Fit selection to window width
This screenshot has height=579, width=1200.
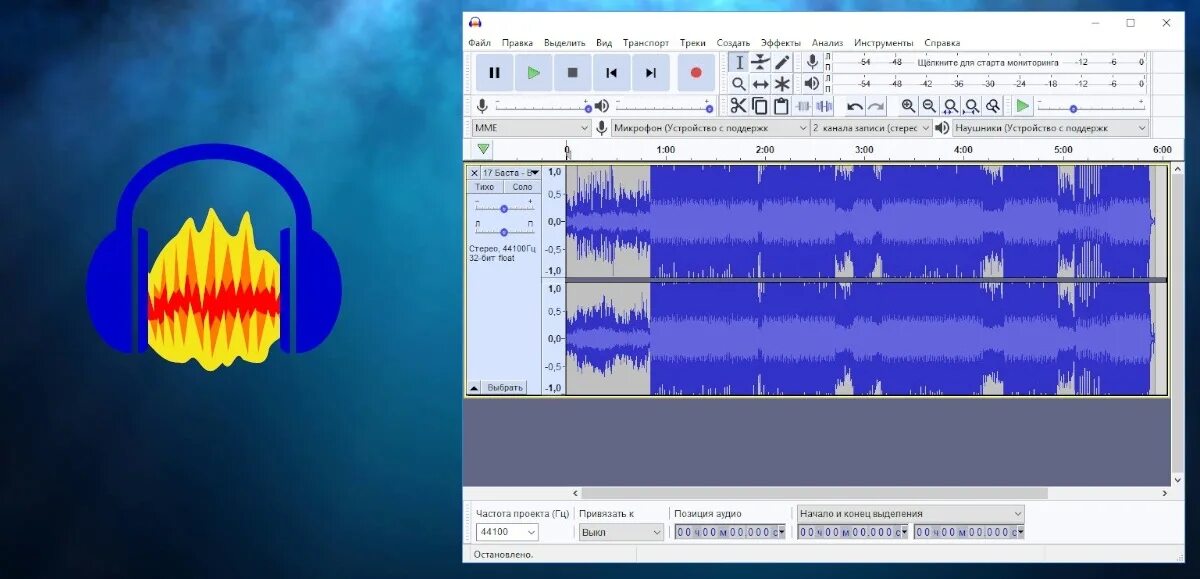coord(950,106)
